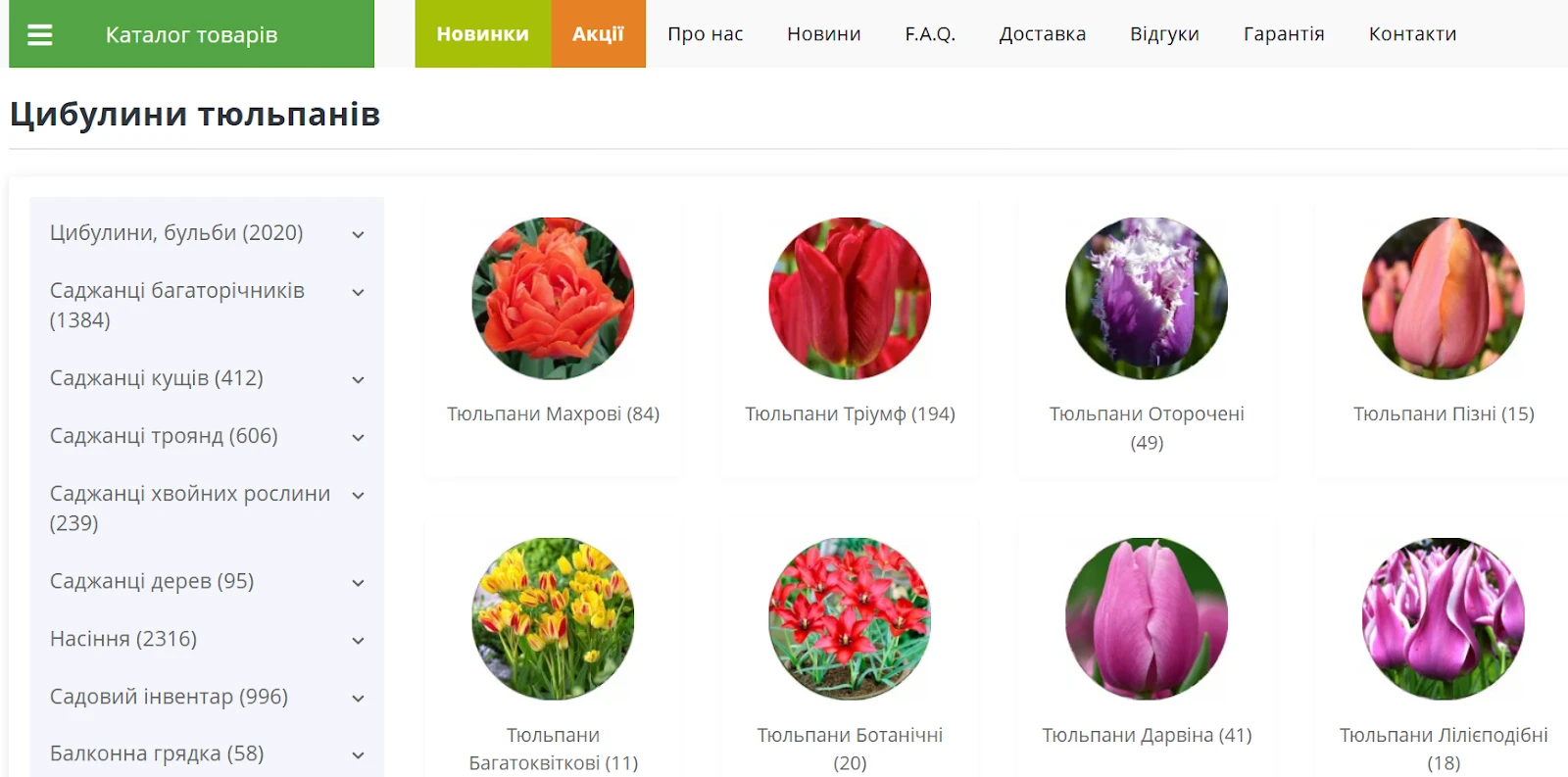Select Саджанці дерев (95) in sidebar
The image size is (1568, 777).
click(x=152, y=581)
